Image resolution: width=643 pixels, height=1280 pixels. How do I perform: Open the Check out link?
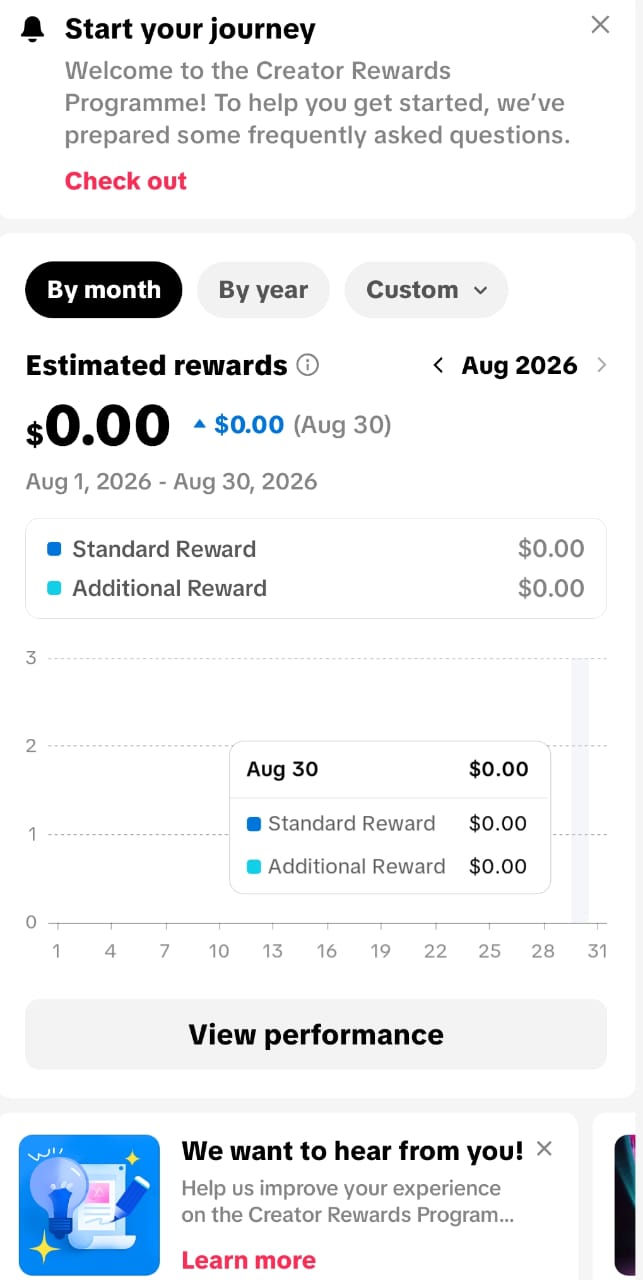[x=126, y=181]
